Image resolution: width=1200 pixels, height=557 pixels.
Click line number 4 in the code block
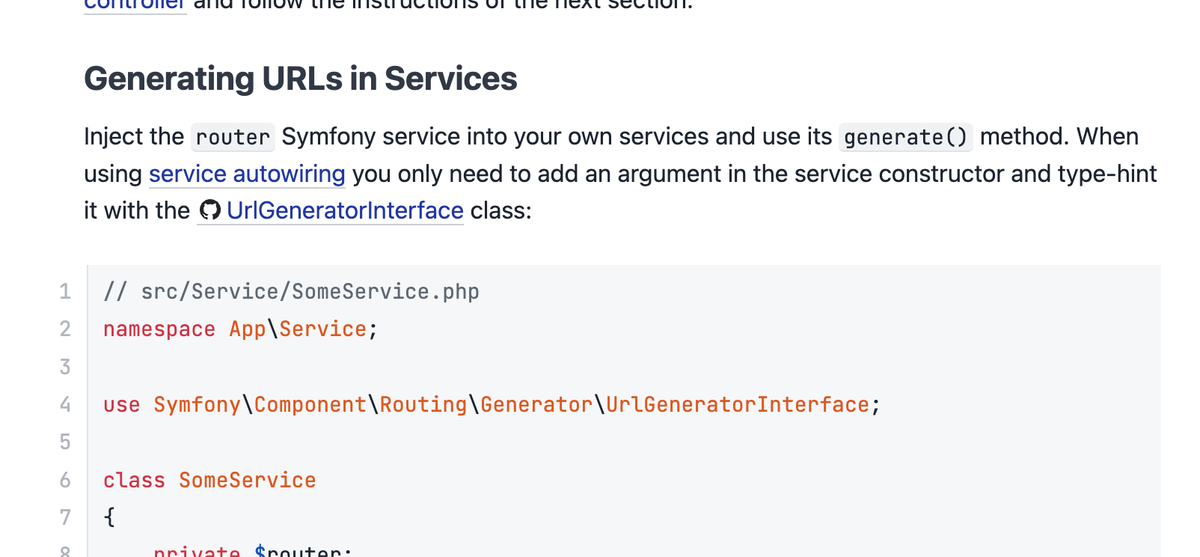coord(65,405)
